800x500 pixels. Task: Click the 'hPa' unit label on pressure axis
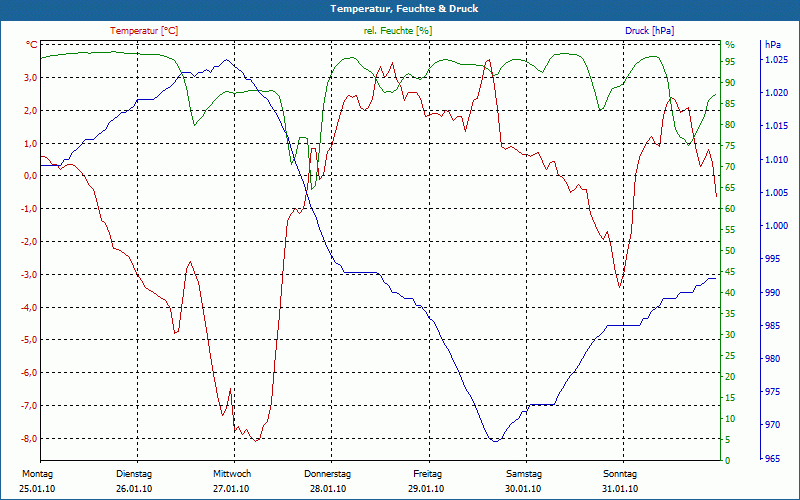pos(773,45)
